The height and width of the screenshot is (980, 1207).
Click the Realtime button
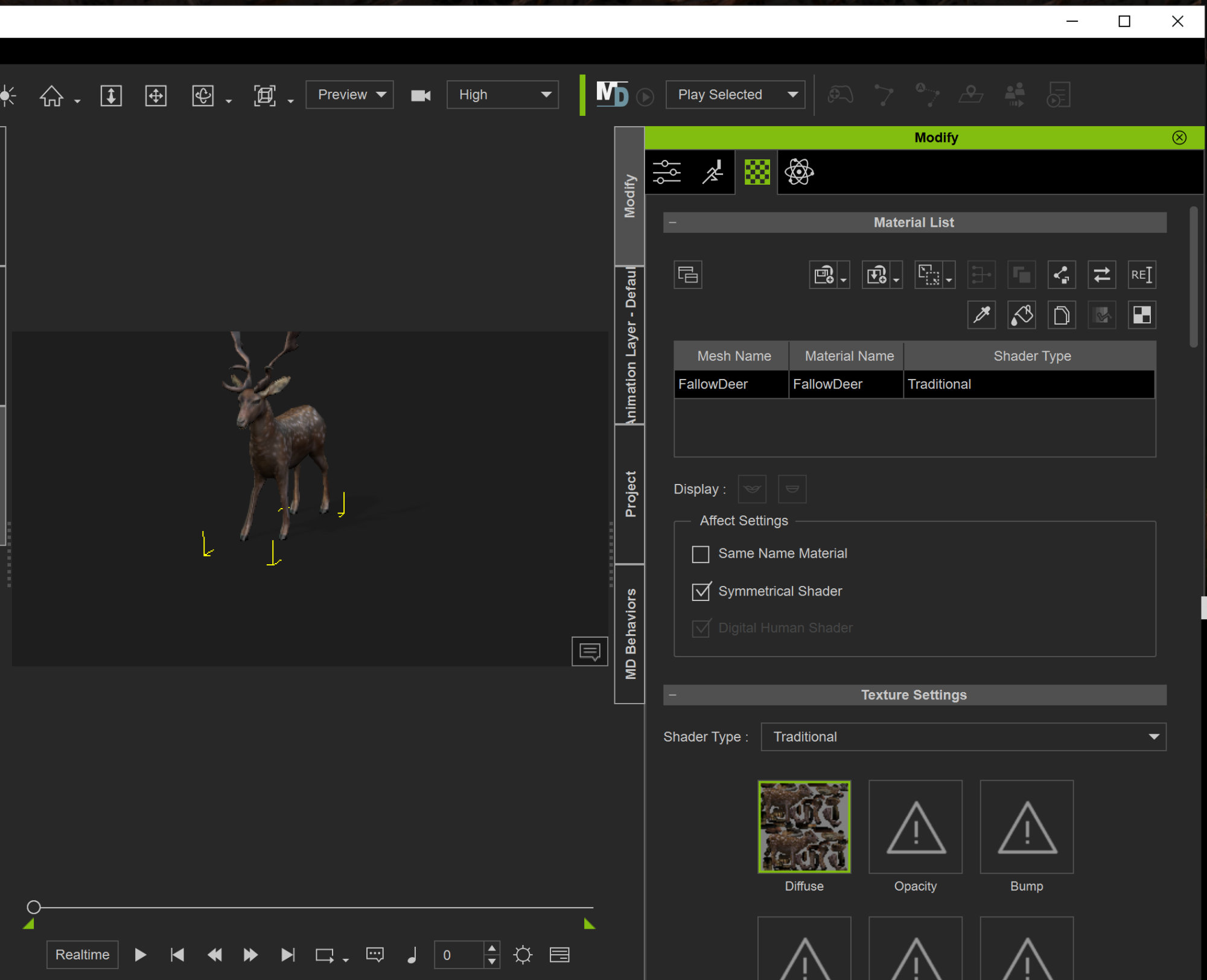[82, 955]
